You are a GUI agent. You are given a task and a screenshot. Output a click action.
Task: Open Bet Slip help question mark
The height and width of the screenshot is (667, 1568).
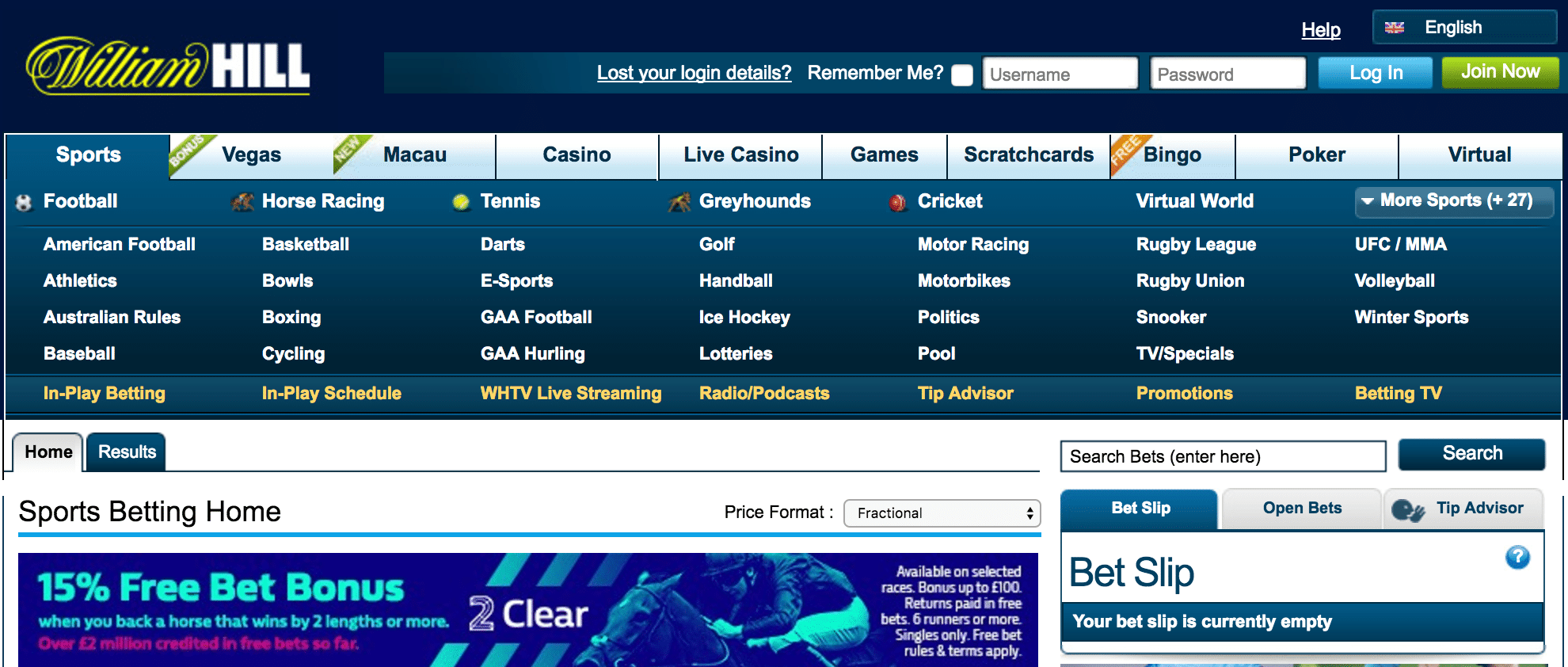[1517, 557]
